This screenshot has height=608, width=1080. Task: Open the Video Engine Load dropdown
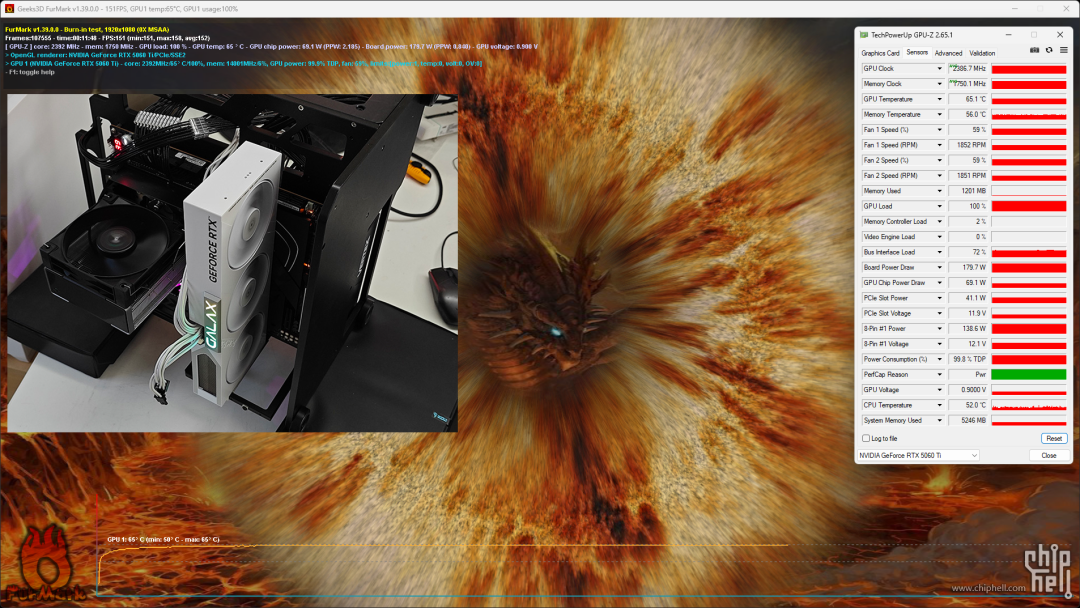[x=939, y=237]
